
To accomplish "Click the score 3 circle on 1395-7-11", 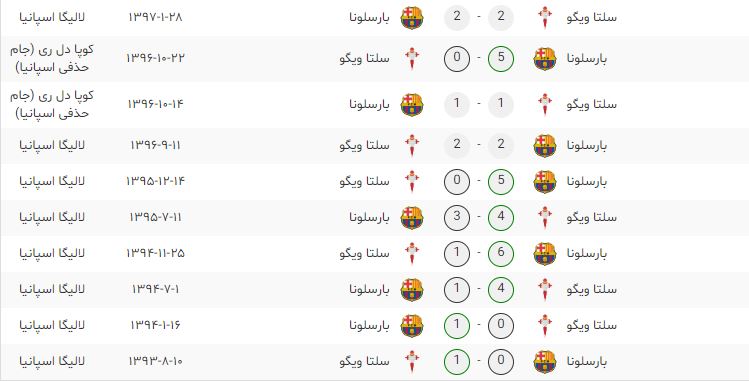I will click(457, 218).
